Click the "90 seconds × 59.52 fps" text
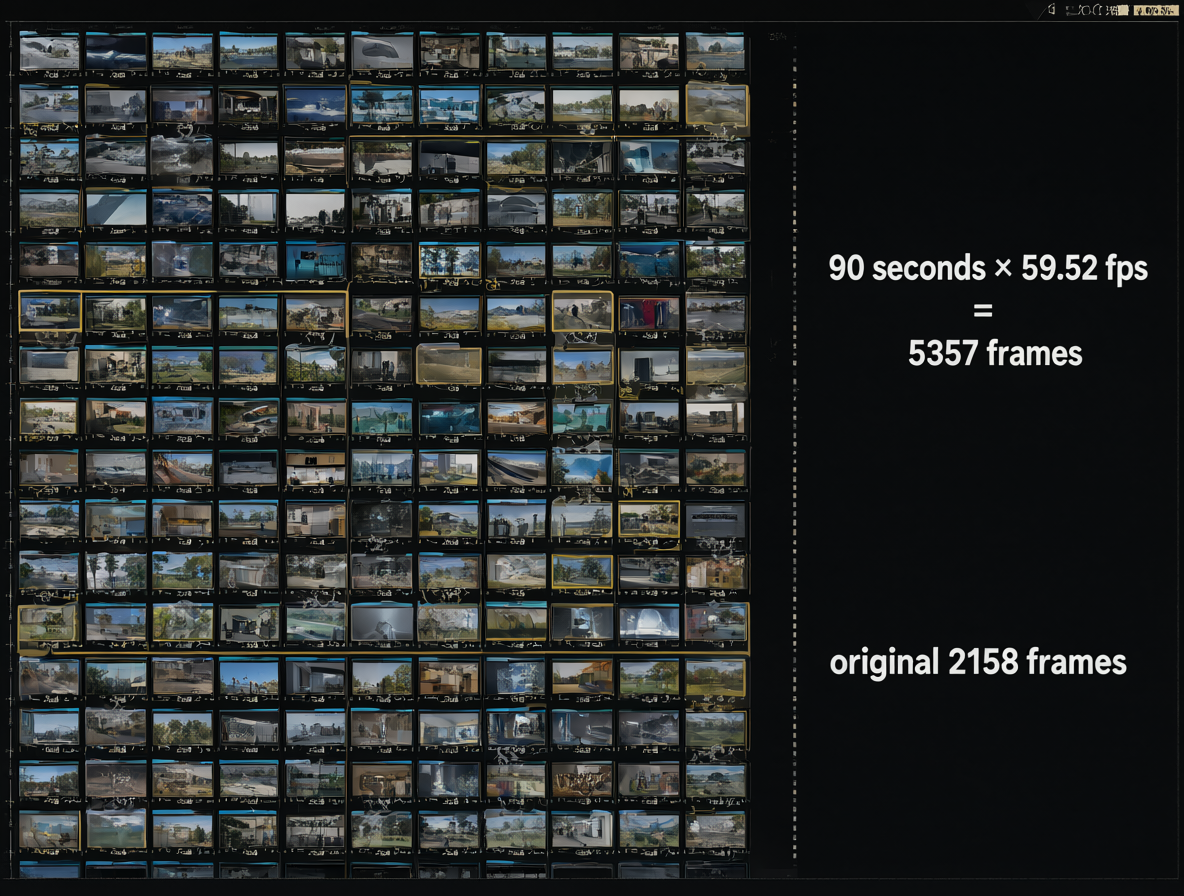The width and height of the screenshot is (1184, 896). click(988, 268)
